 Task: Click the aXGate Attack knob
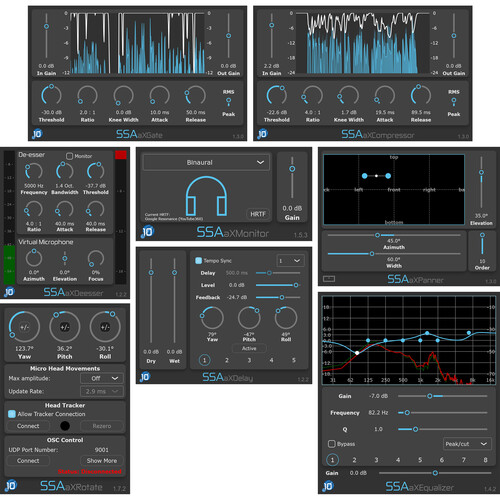(159, 96)
